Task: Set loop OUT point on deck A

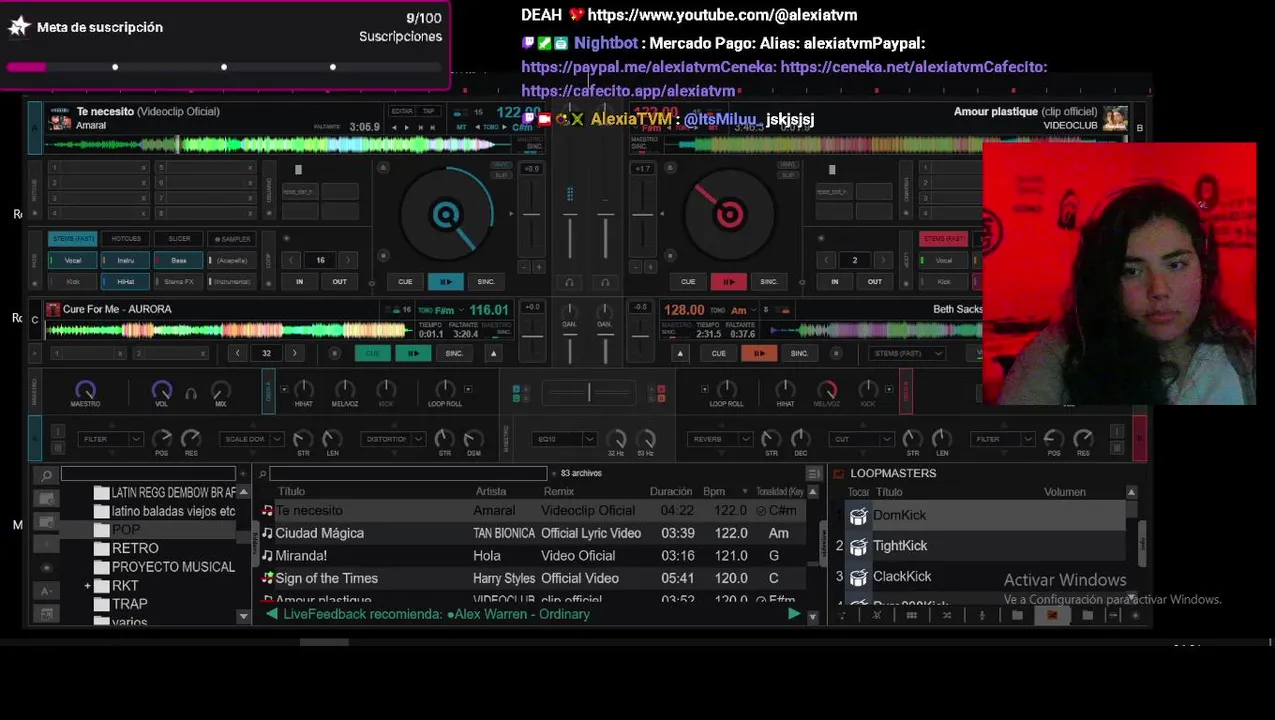Action: tap(340, 282)
